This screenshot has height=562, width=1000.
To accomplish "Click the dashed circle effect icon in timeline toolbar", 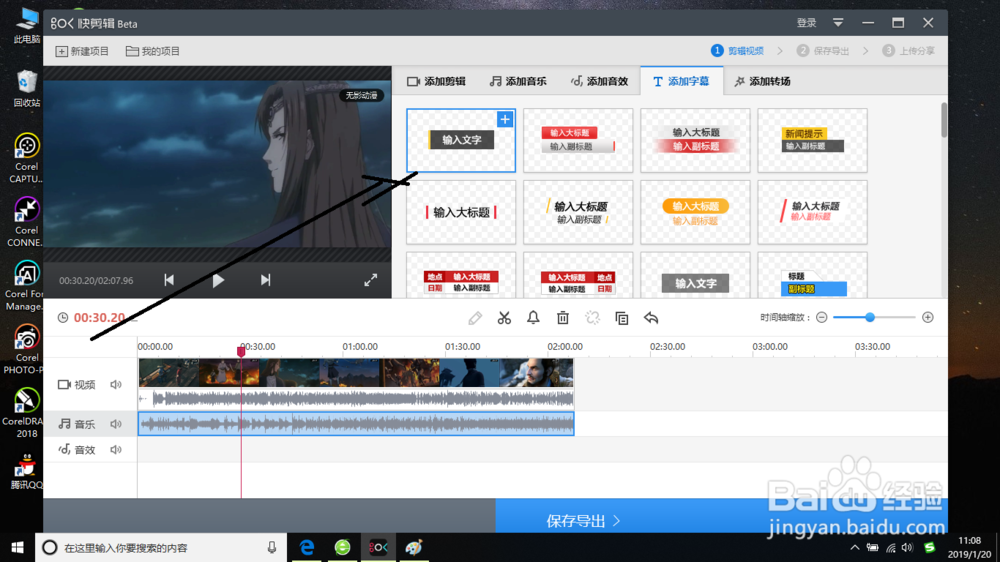I will point(592,318).
